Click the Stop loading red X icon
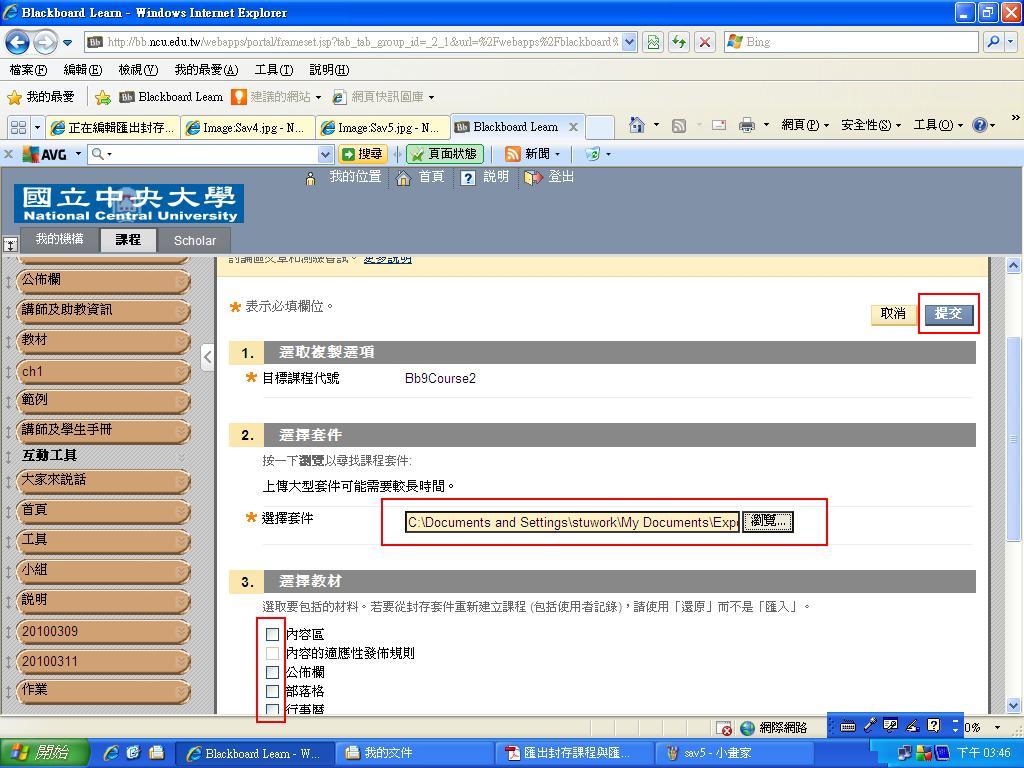Image resolution: width=1024 pixels, height=768 pixels. [705, 42]
